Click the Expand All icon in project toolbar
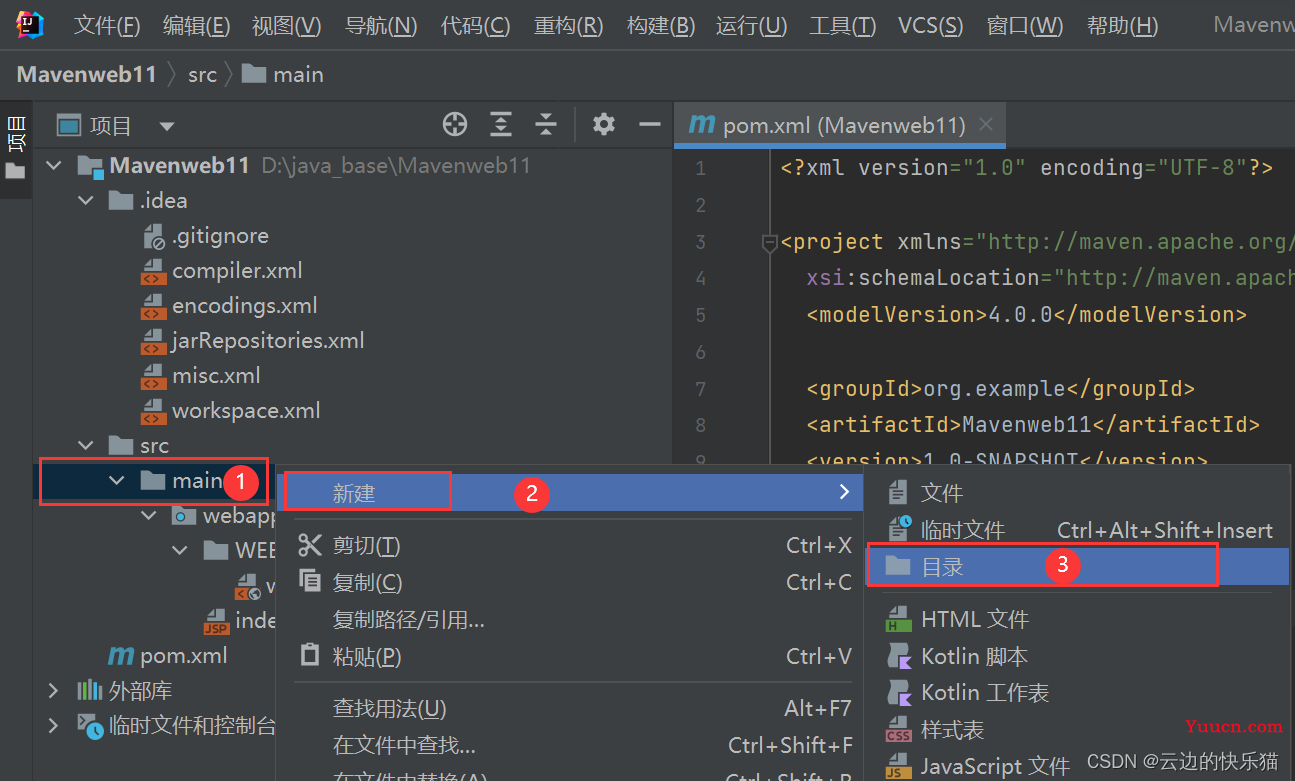 tap(501, 124)
